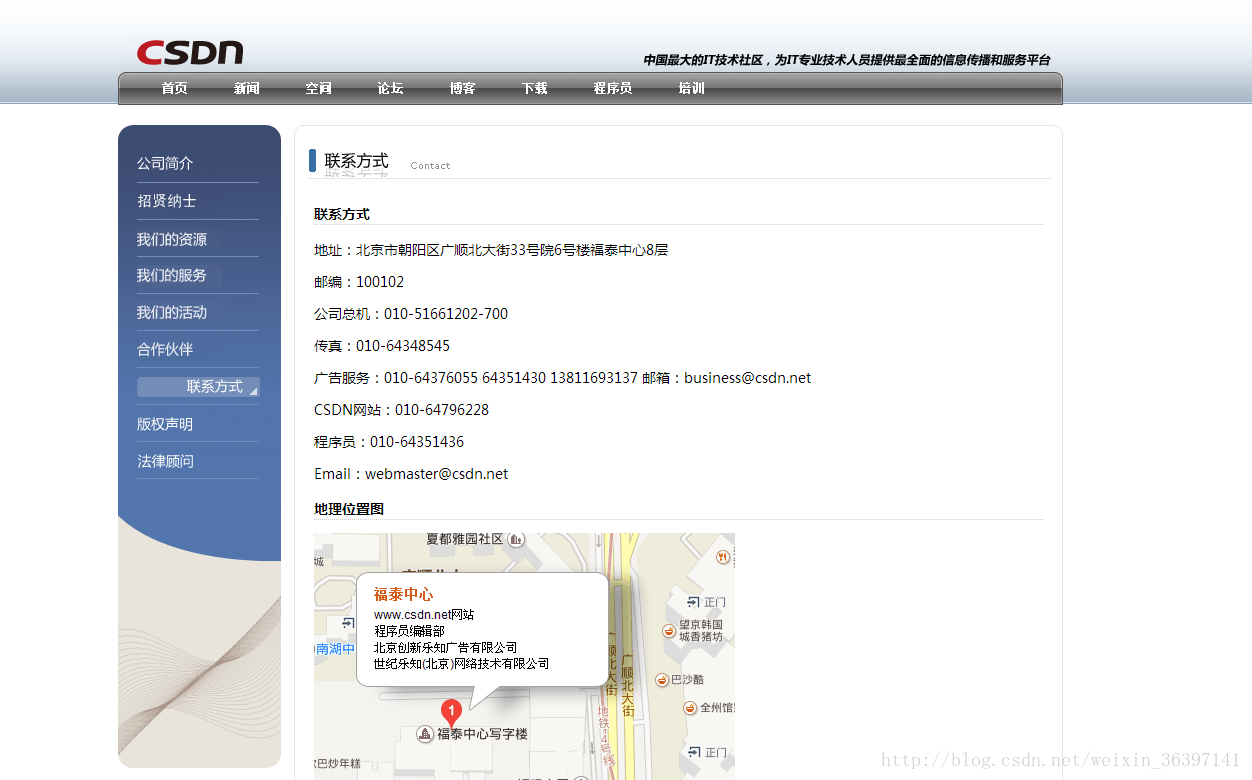Click the 福泰中心 title in map popup
Image resolution: width=1252 pixels, height=780 pixels.
[x=403, y=594]
